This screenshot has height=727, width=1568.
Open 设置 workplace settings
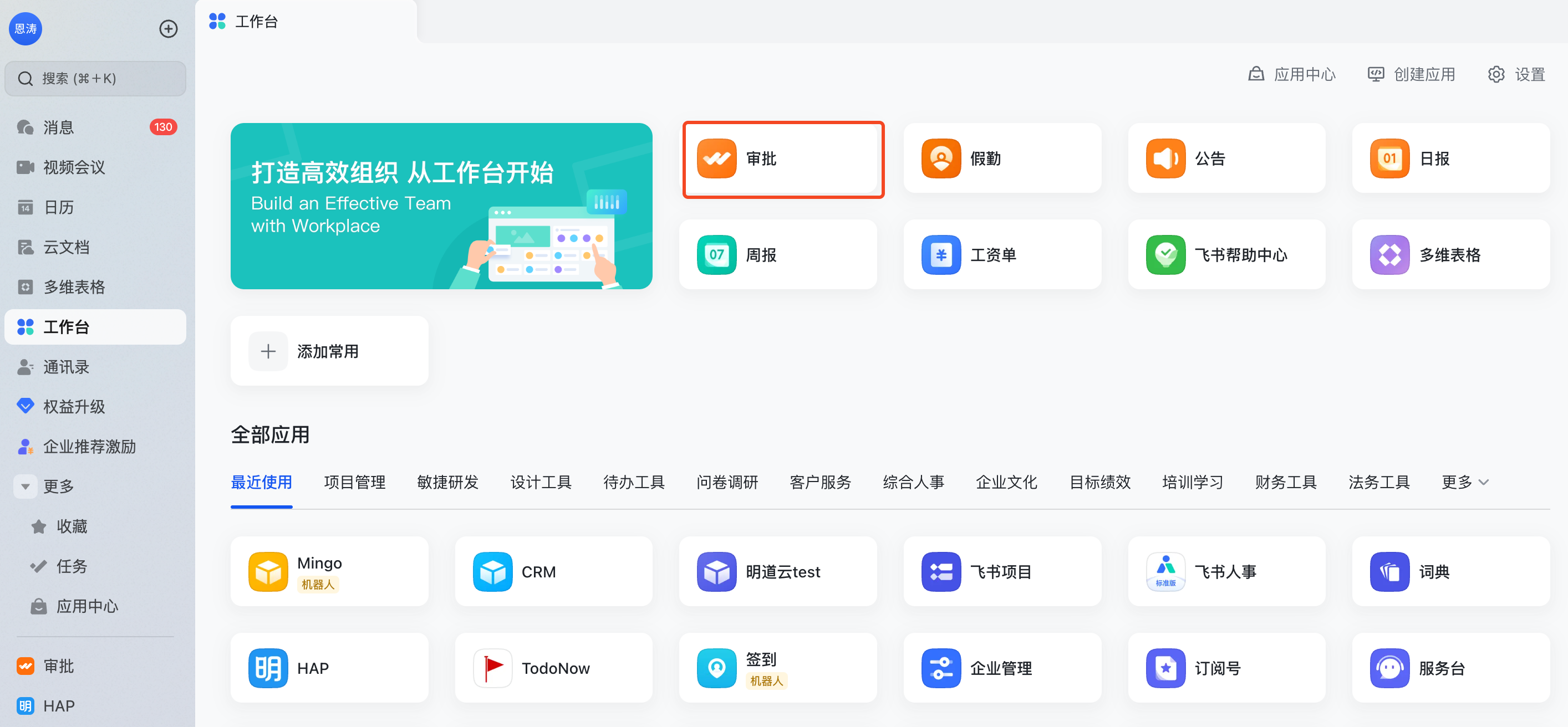(x=1517, y=74)
